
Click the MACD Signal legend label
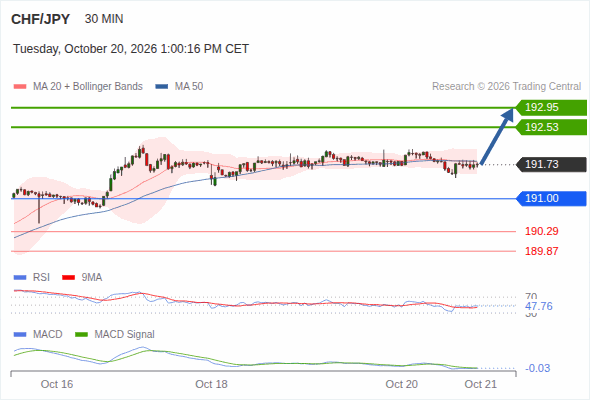coord(125,334)
